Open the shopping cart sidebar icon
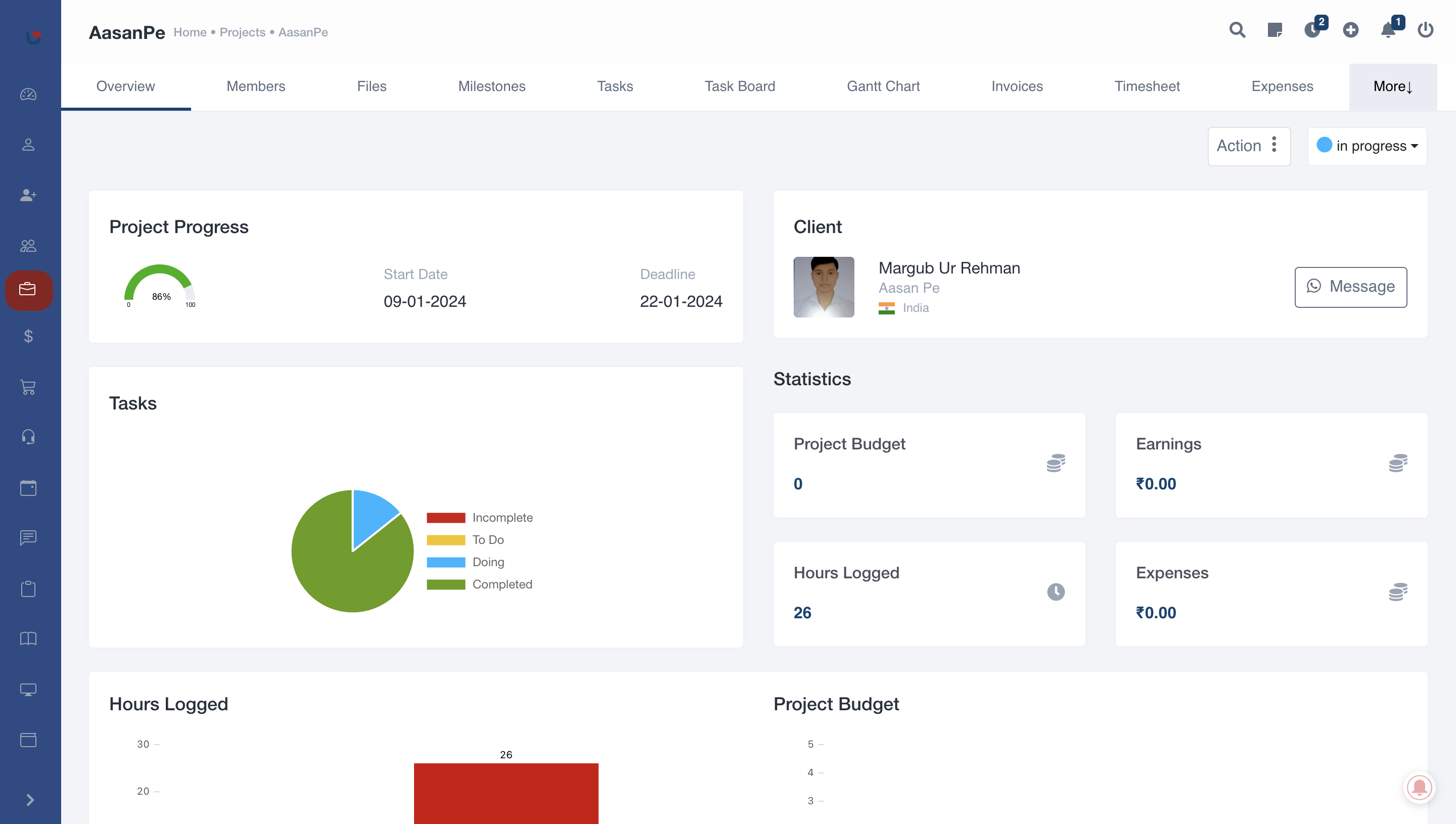The width and height of the screenshot is (1456, 824). [x=28, y=387]
